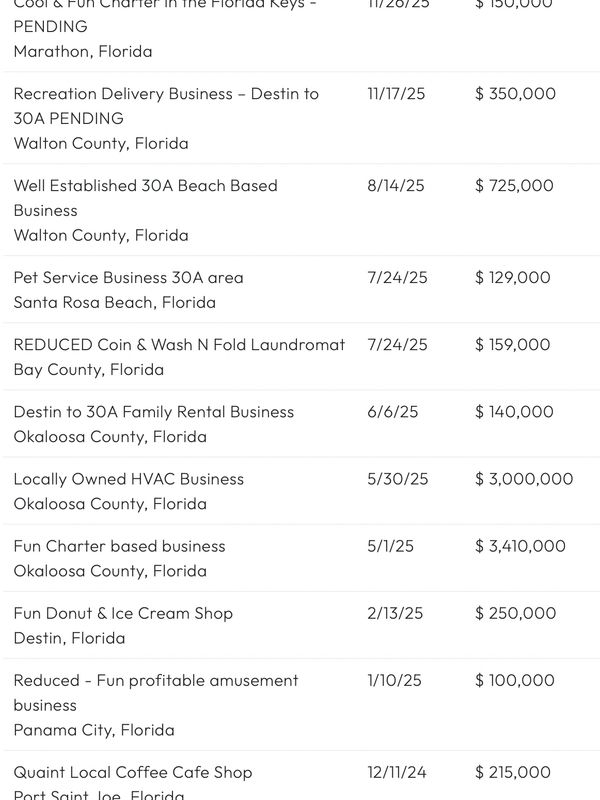This screenshot has height=800, width=600.
Task: Open Pet Service Business 30A area listing
Action: pyautogui.click(x=128, y=277)
